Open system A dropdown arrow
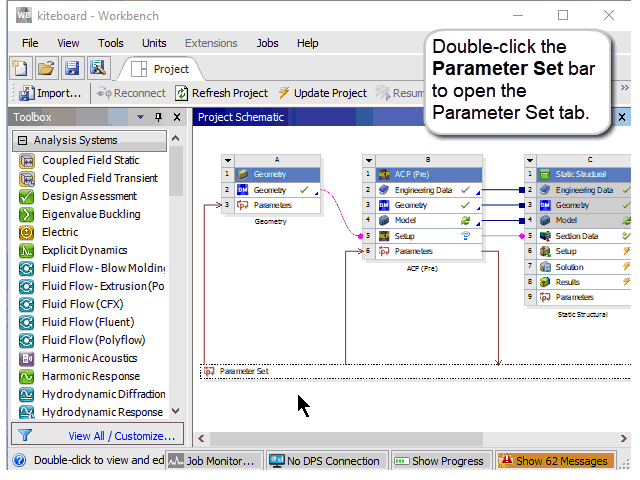The image size is (640, 480). click(228, 160)
